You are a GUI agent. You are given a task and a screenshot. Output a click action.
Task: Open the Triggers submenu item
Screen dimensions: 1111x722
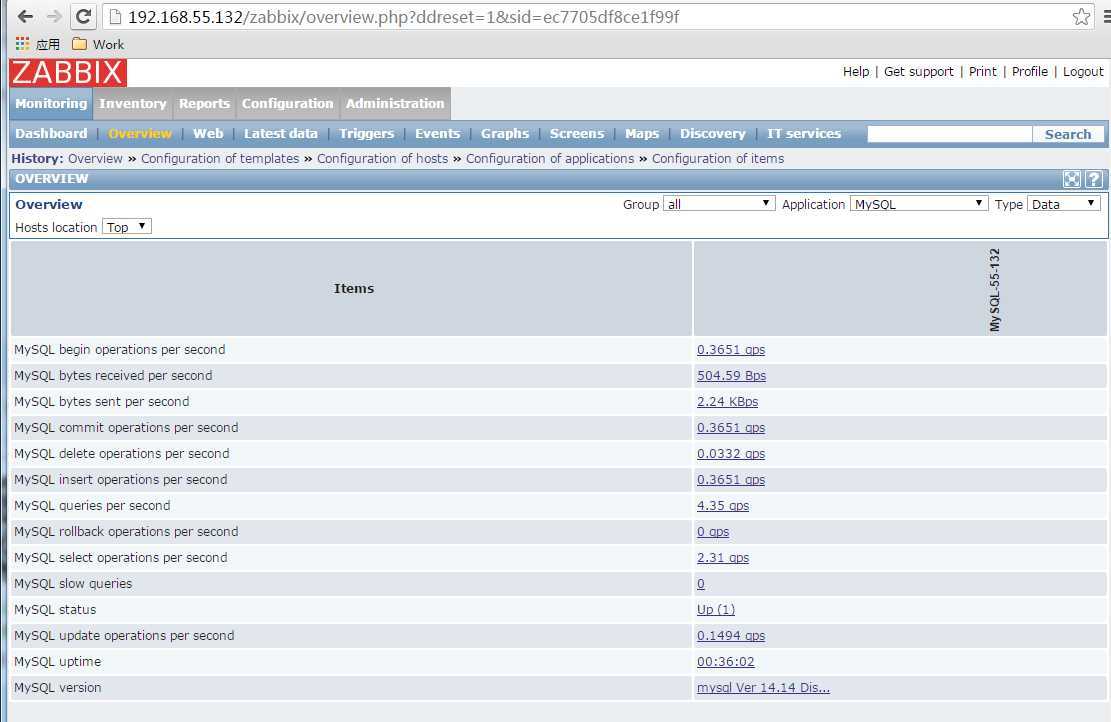click(366, 133)
